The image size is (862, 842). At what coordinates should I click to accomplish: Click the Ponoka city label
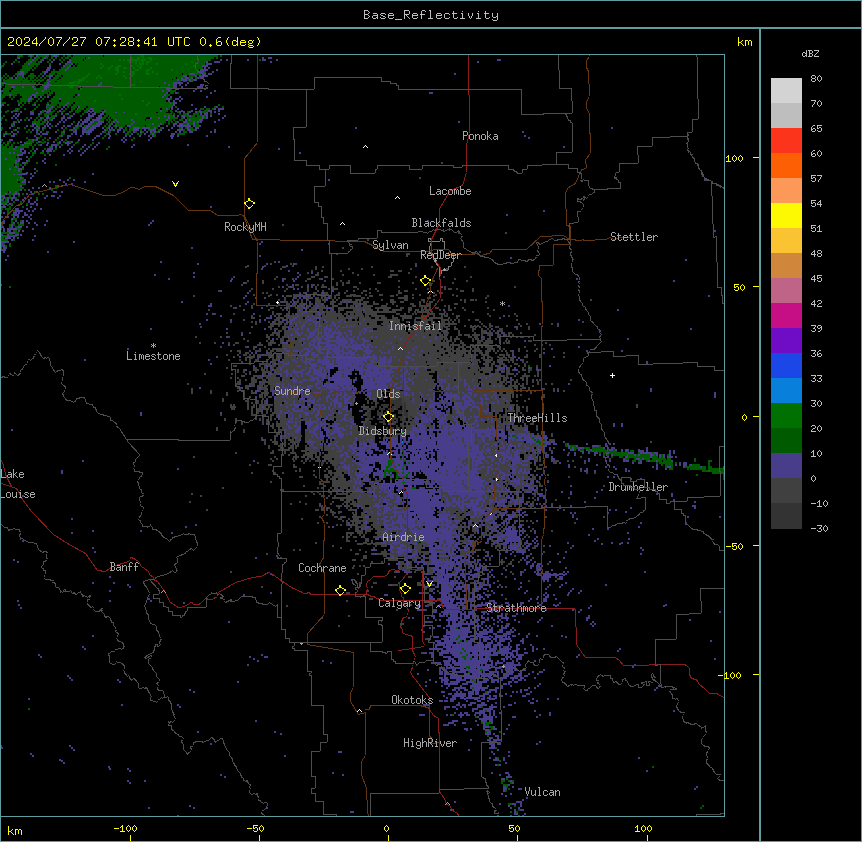[480, 136]
